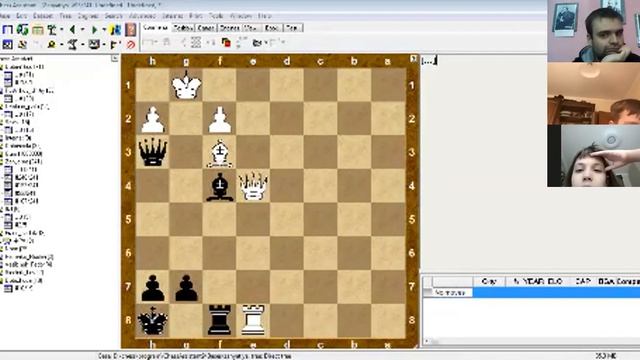Click the checkered grid icon in comments toolbar
This screenshot has width=640, height=360.
196,42
